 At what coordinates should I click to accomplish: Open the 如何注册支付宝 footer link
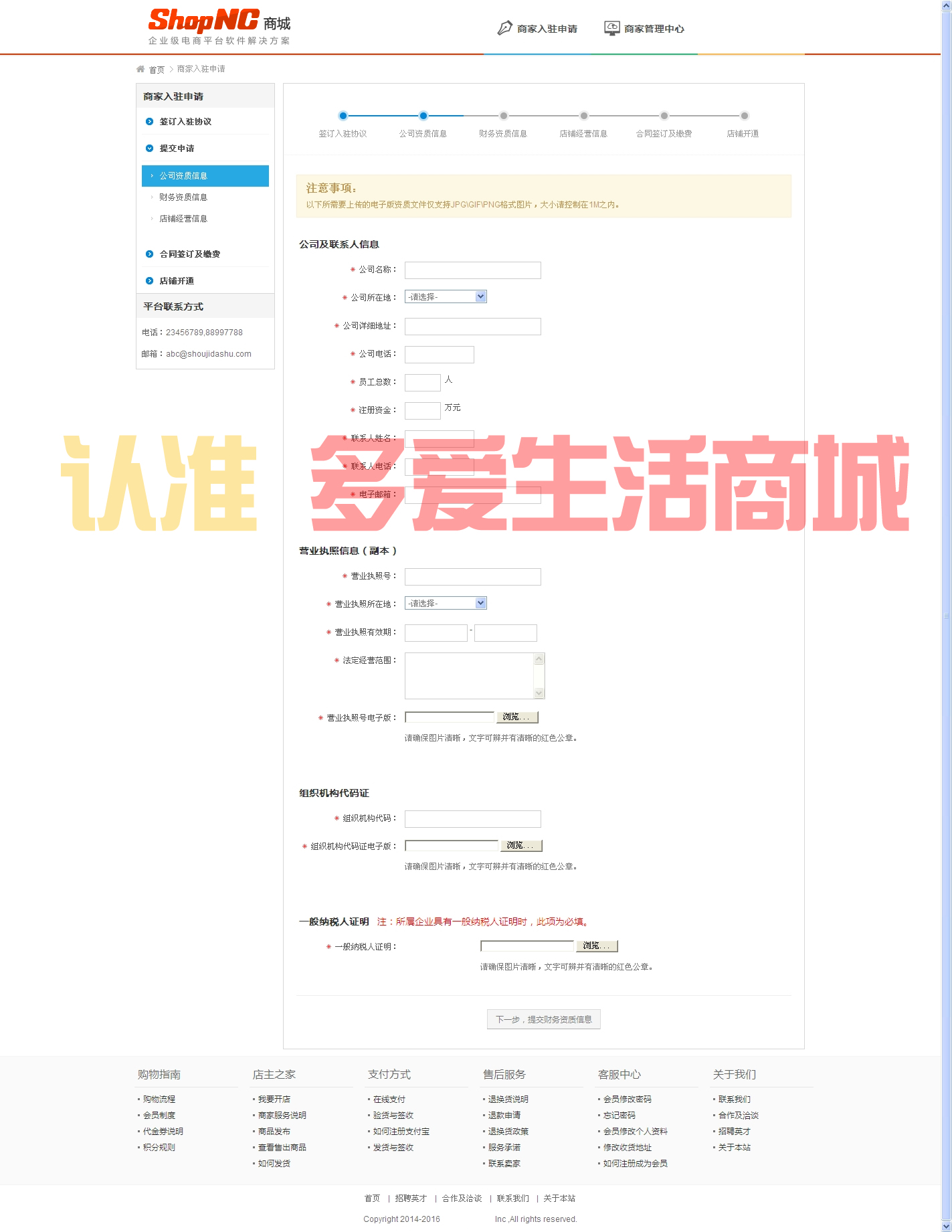401,1131
